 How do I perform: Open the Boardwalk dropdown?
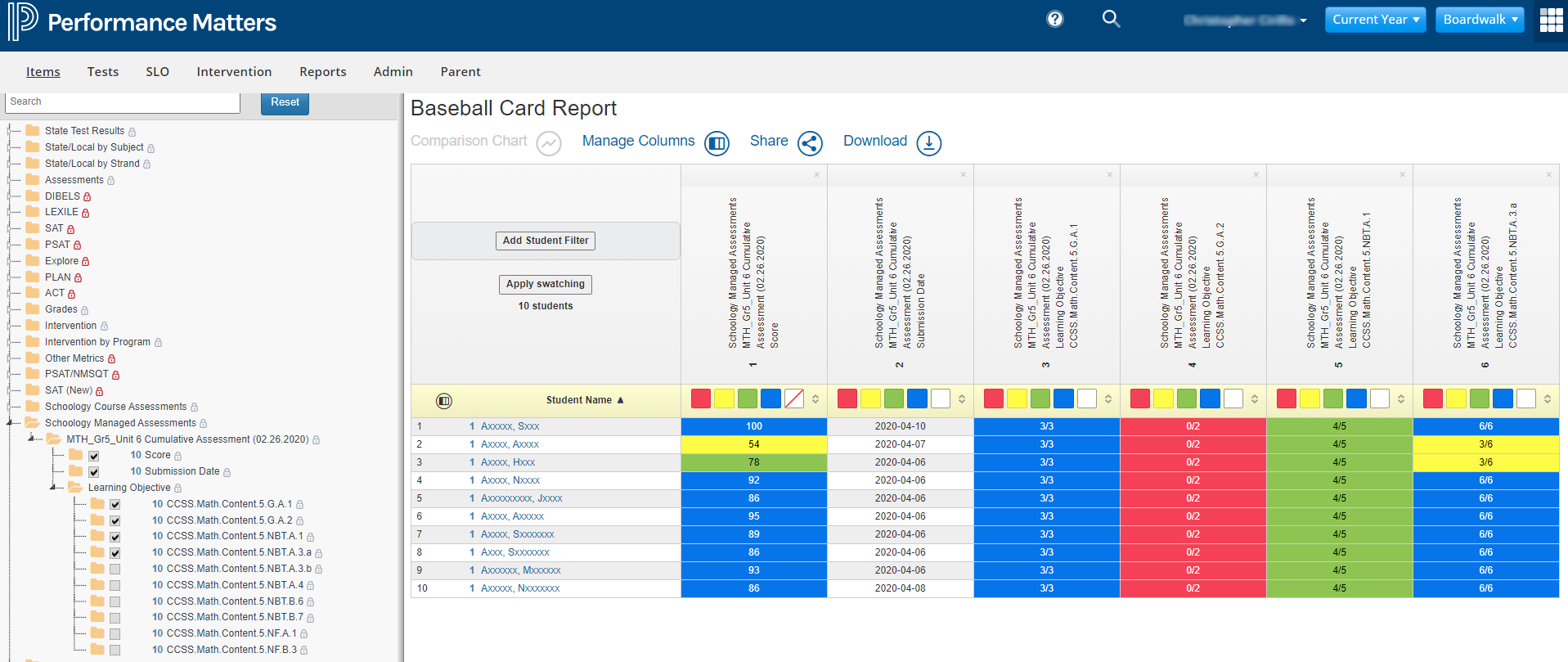pyautogui.click(x=1479, y=20)
